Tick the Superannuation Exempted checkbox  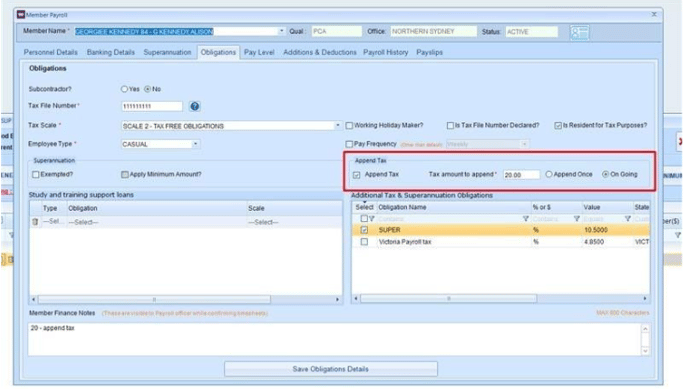35,174
